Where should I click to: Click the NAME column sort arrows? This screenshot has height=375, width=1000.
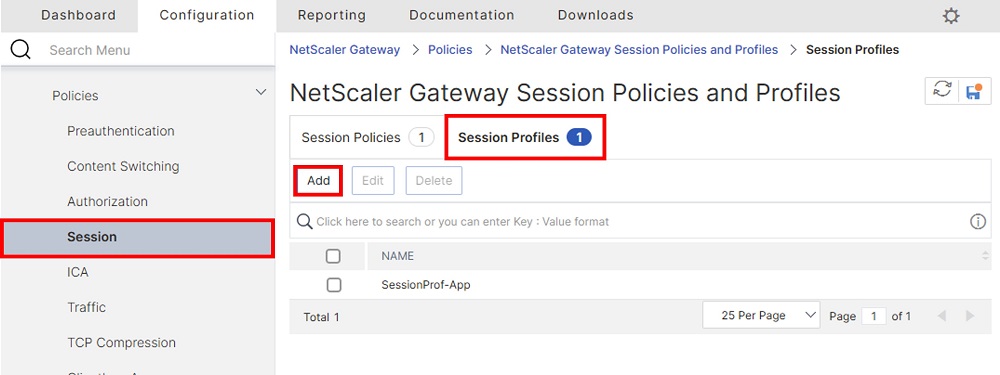[x=985, y=256]
